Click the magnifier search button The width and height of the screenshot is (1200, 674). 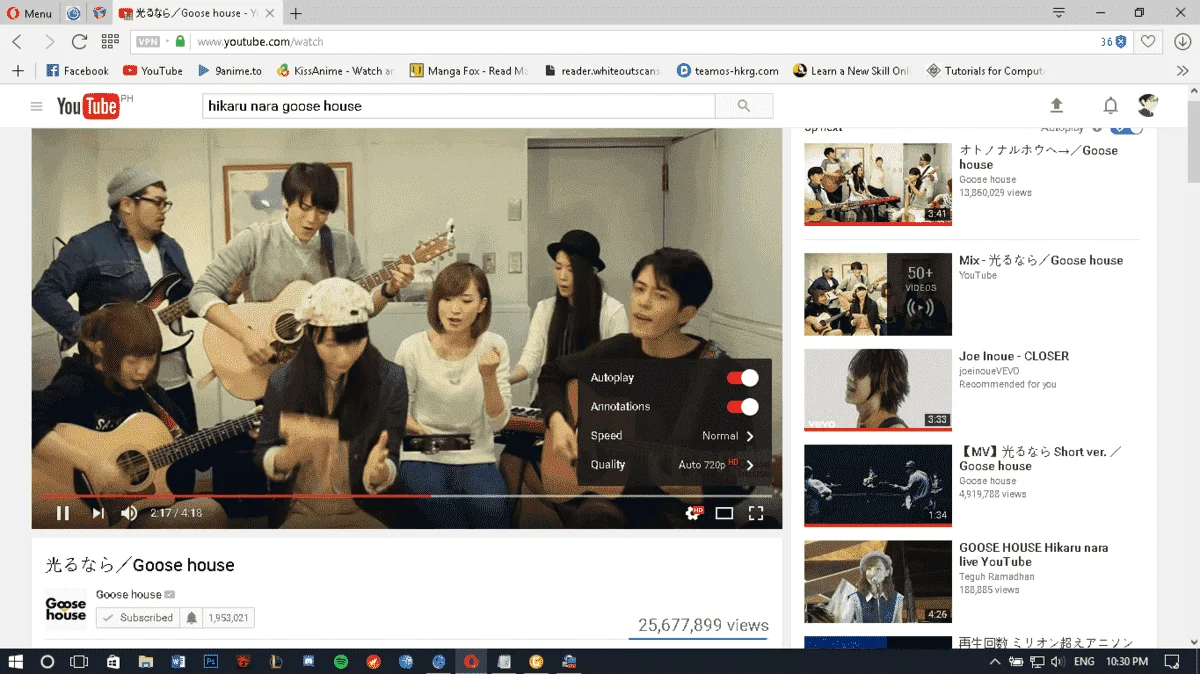pos(744,106)
